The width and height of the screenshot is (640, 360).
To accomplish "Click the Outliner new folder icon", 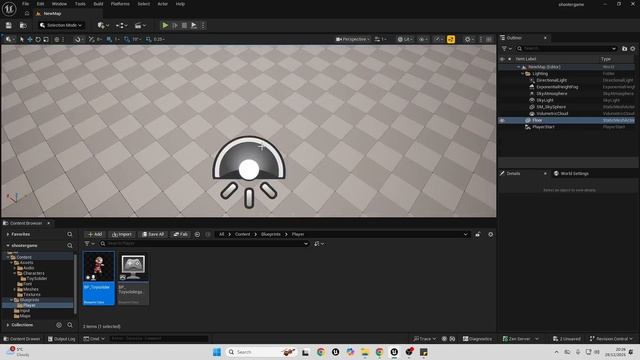I will [x=624, y=49].
